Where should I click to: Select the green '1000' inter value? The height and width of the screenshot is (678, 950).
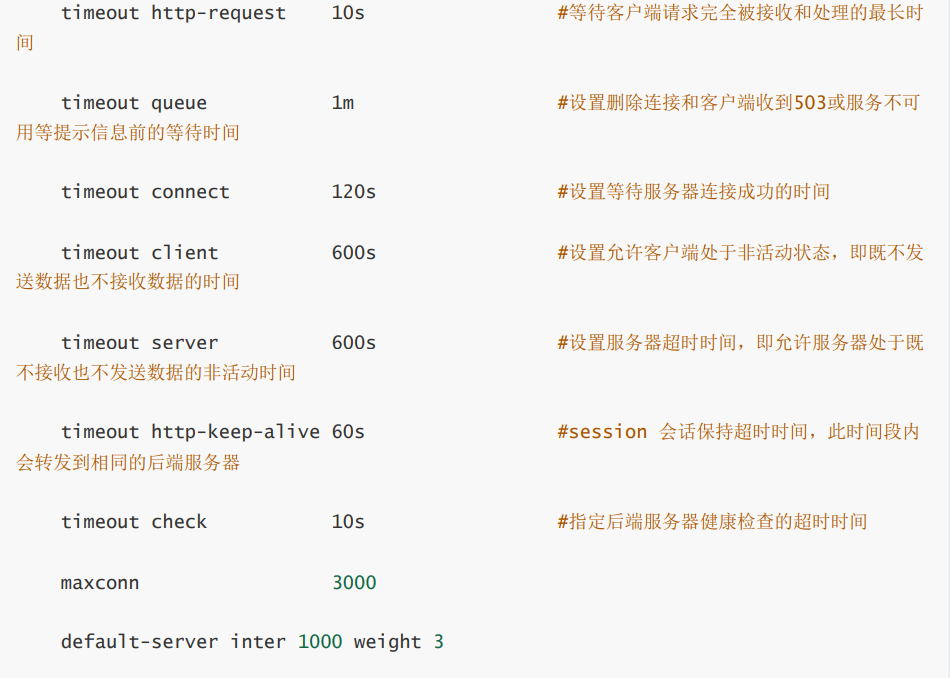pos(320,642)
